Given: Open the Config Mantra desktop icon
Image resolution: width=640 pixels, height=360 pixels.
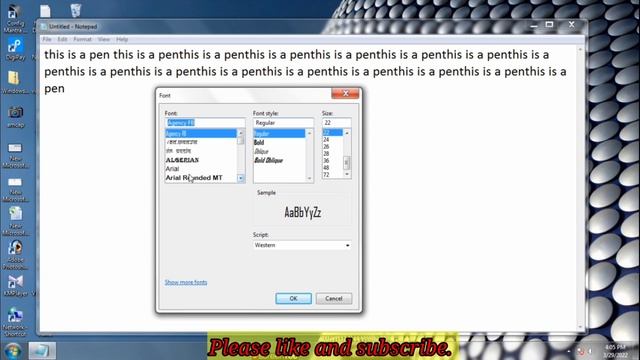Looking at the screenshot, I should pyautogui.click(x=15, y=18).
